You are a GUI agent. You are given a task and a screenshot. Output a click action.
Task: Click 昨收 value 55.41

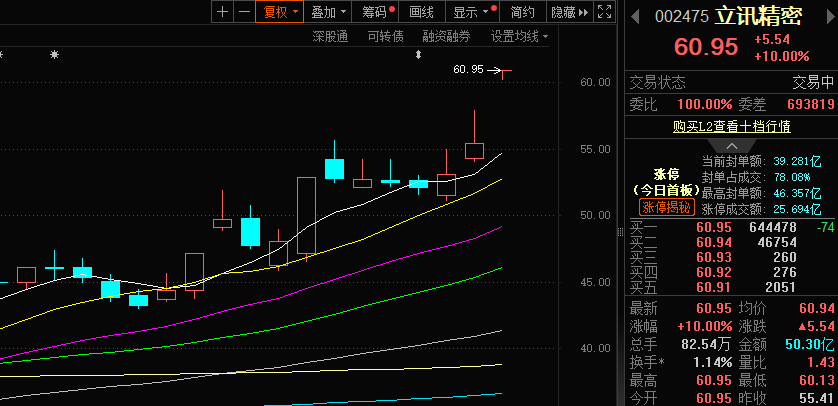point(817,398)
